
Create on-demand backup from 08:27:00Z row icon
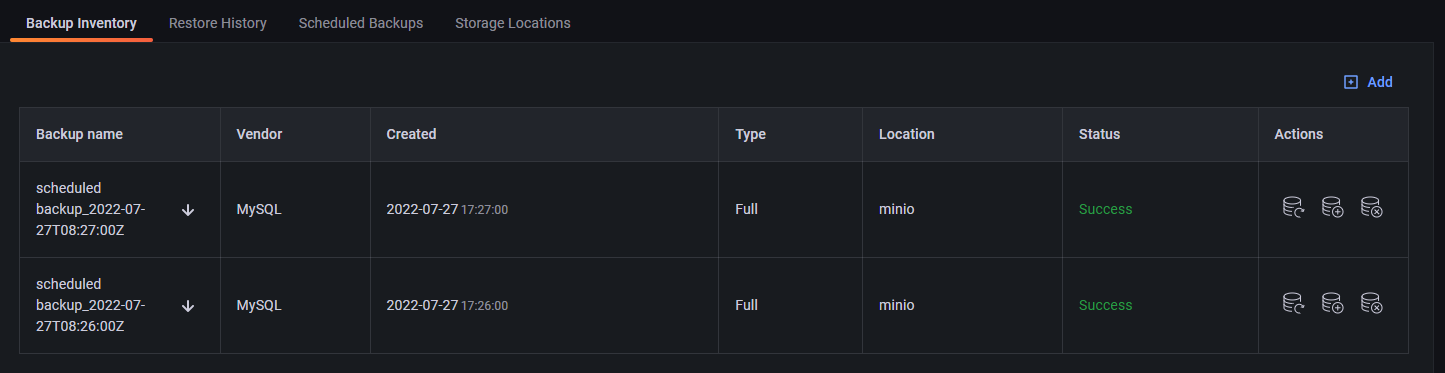pos(1332,208)
